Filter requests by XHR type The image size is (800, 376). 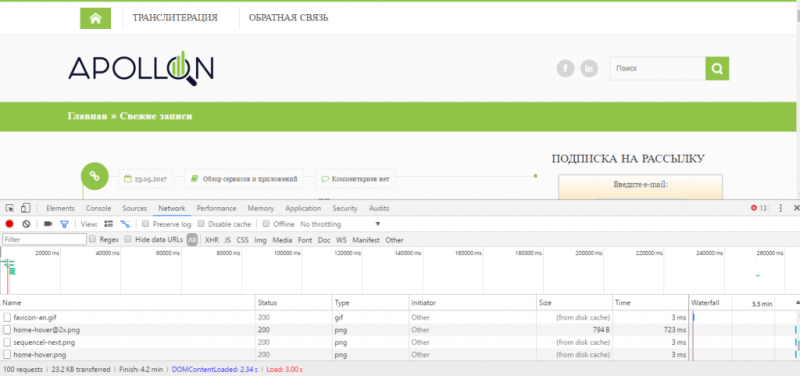tap(212, 240)
